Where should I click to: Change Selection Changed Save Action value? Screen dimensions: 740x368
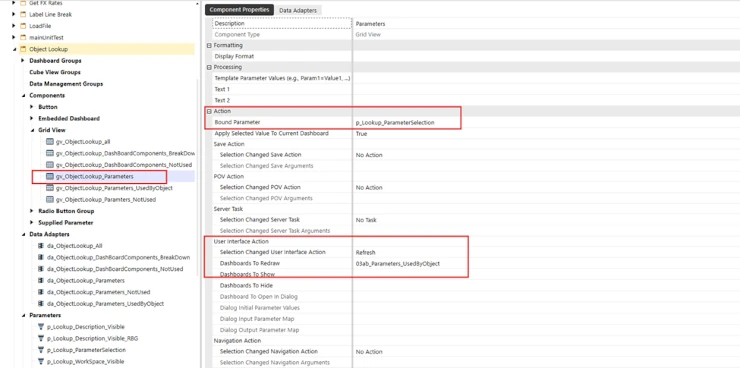546,155
